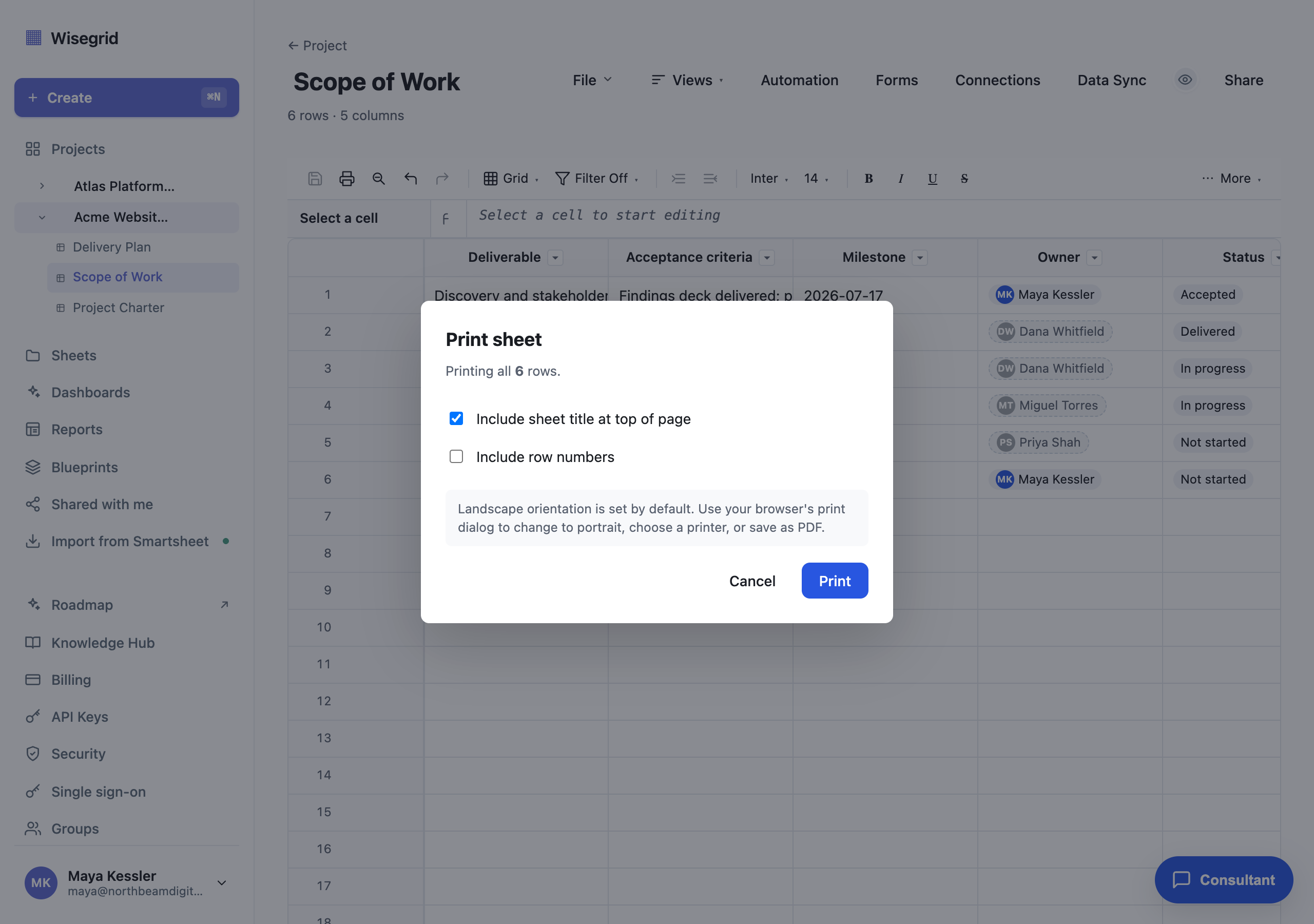The width and height of the screenshot is (1314, 924).
Task: Collapse Acme Website project tree
Action: [42, 217]
